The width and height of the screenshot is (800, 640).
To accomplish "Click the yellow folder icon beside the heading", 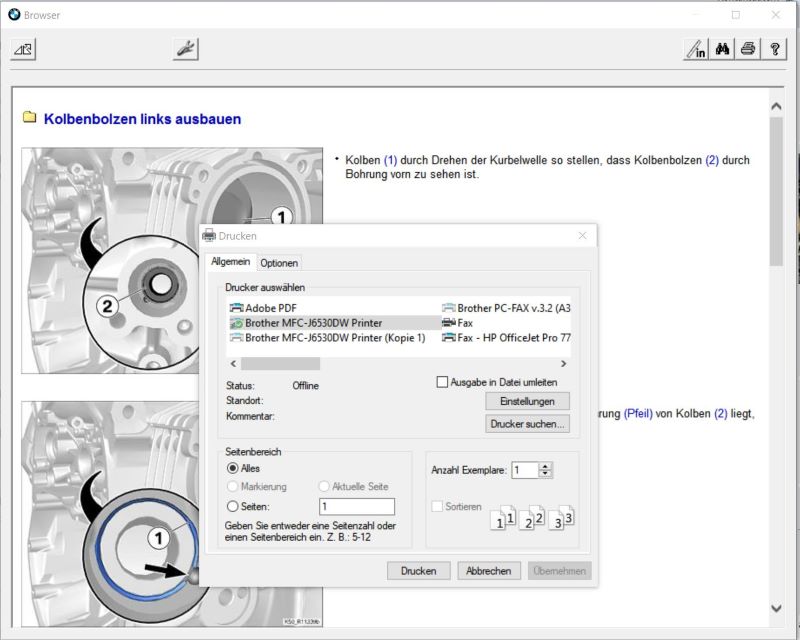I will pyautogui.click(x=30, y=117).
